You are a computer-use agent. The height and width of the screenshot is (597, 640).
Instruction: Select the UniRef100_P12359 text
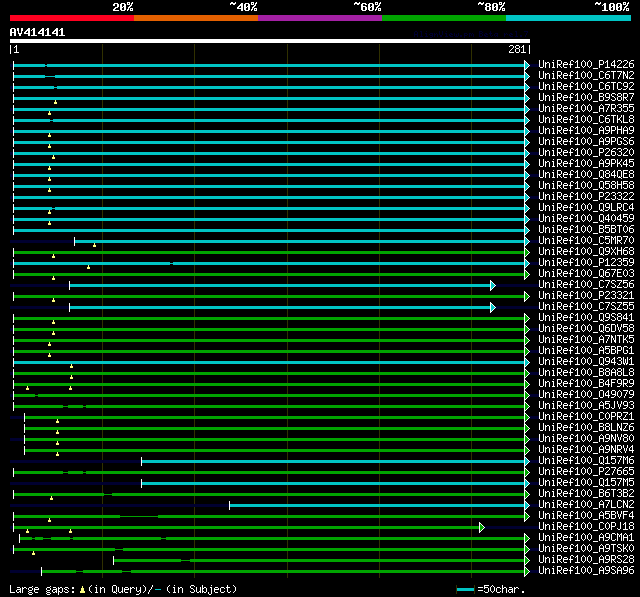coord(586,263)
